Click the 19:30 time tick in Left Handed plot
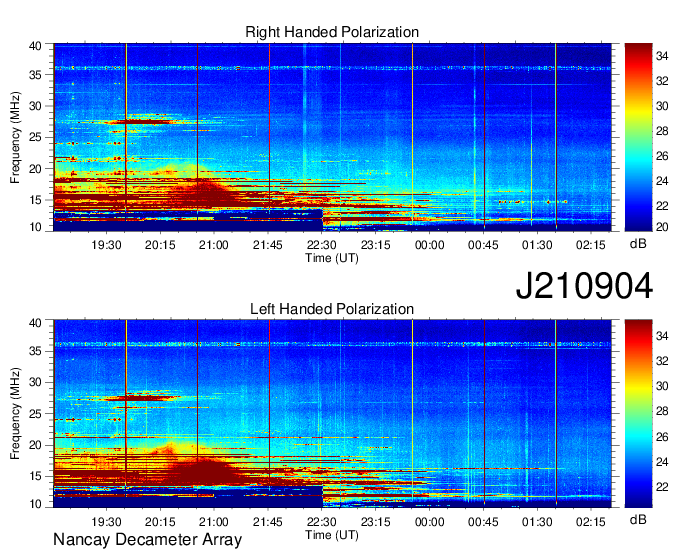This screenshot has height=552, width=680. (106, 522)
